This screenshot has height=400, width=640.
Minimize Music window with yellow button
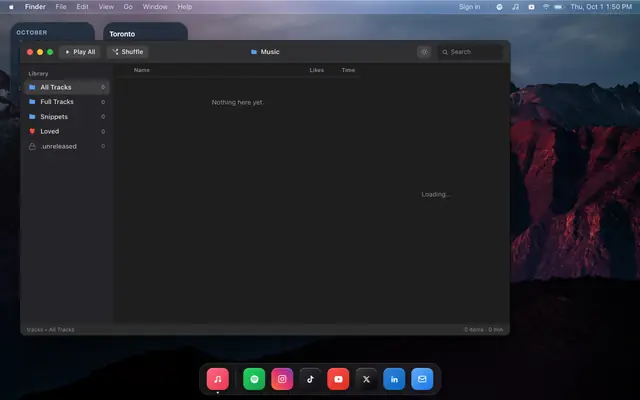click(40, 52)
